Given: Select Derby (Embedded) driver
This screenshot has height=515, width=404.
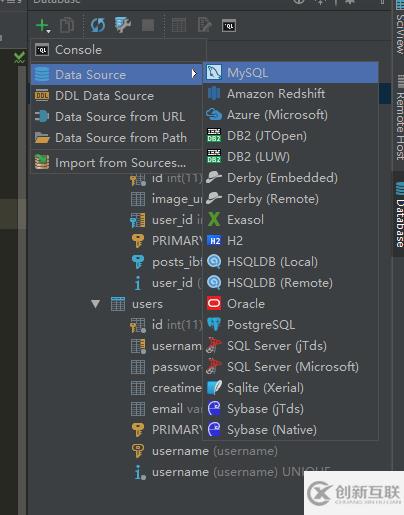Looking at the screenshot, I should tap(291, 178).
